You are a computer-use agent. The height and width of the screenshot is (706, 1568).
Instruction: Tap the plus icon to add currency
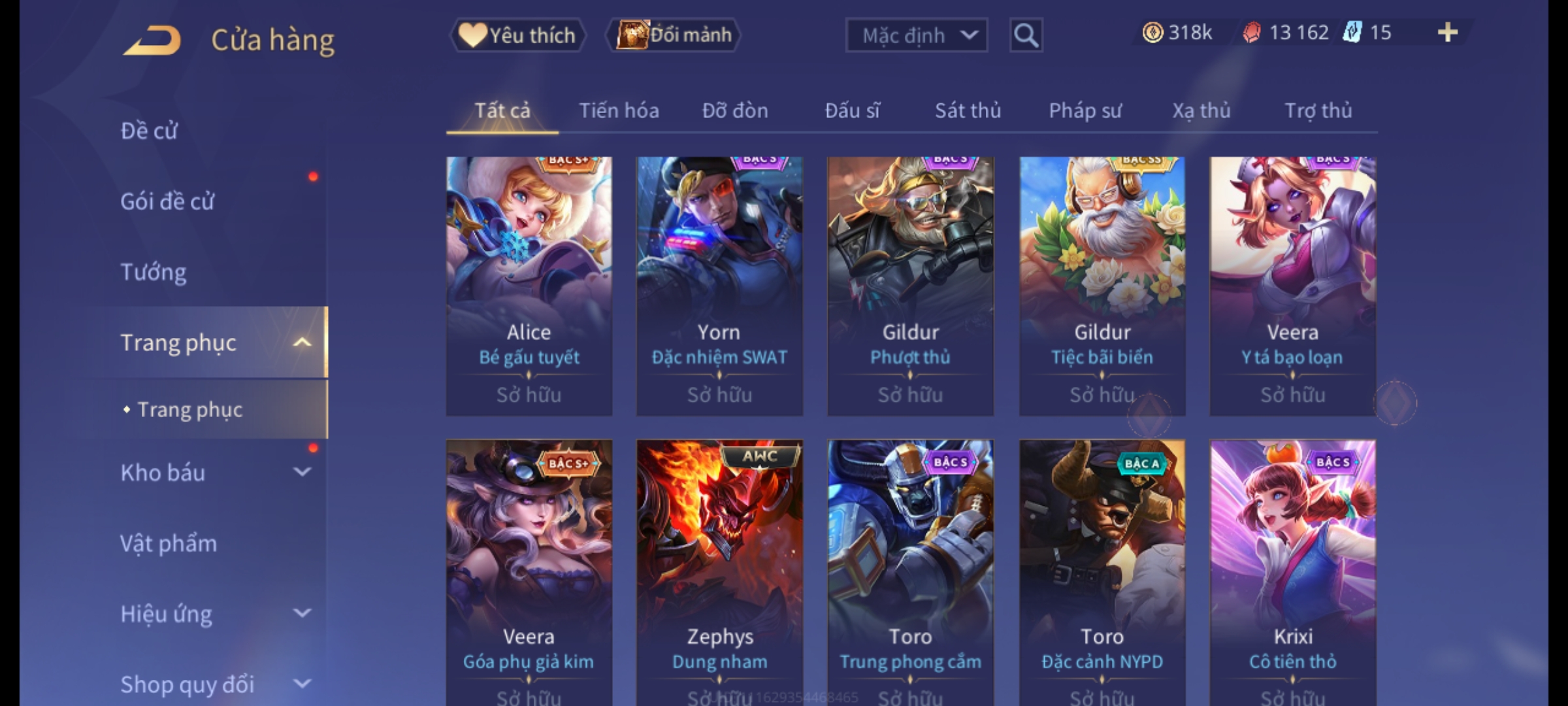click(x=1448, y=33)
